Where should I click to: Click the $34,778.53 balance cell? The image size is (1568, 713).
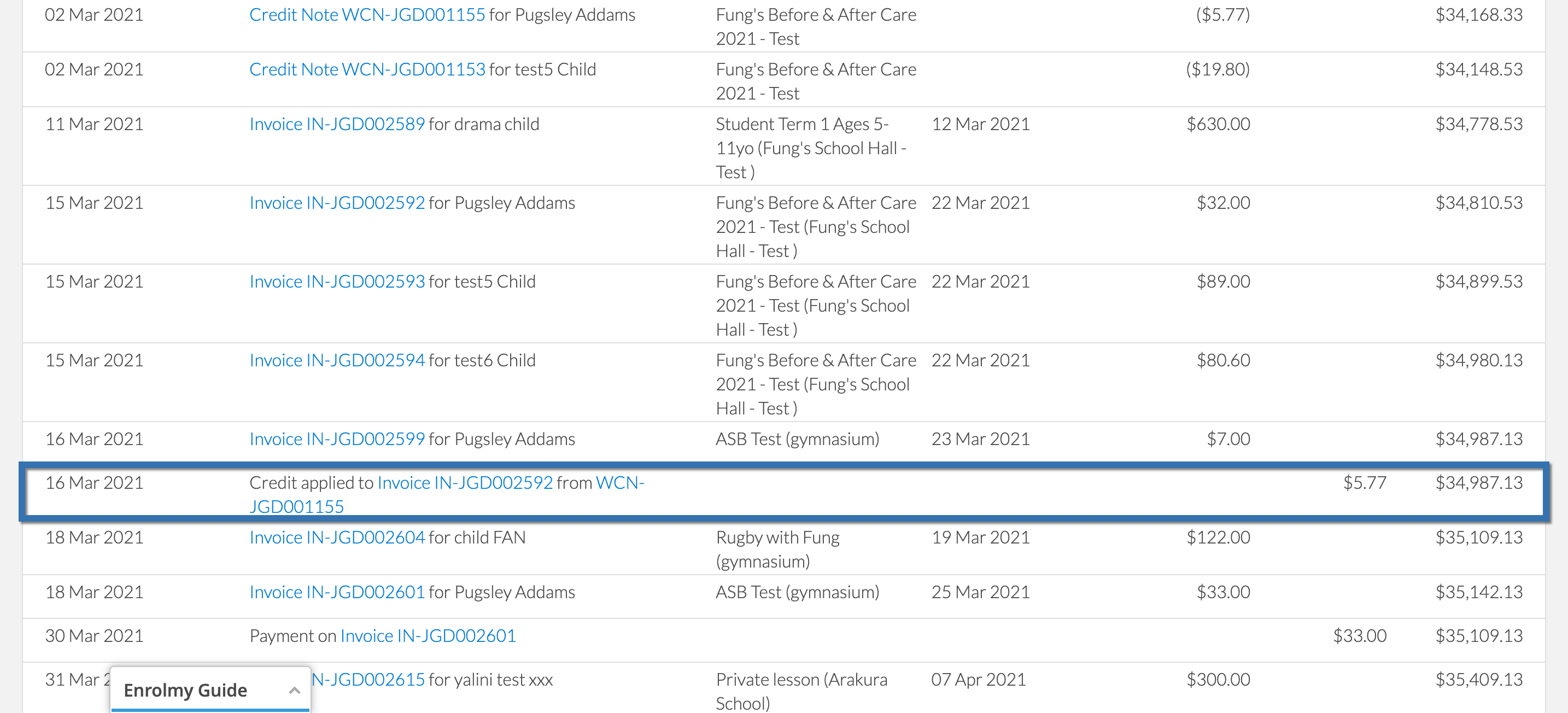click(1478, 124)
